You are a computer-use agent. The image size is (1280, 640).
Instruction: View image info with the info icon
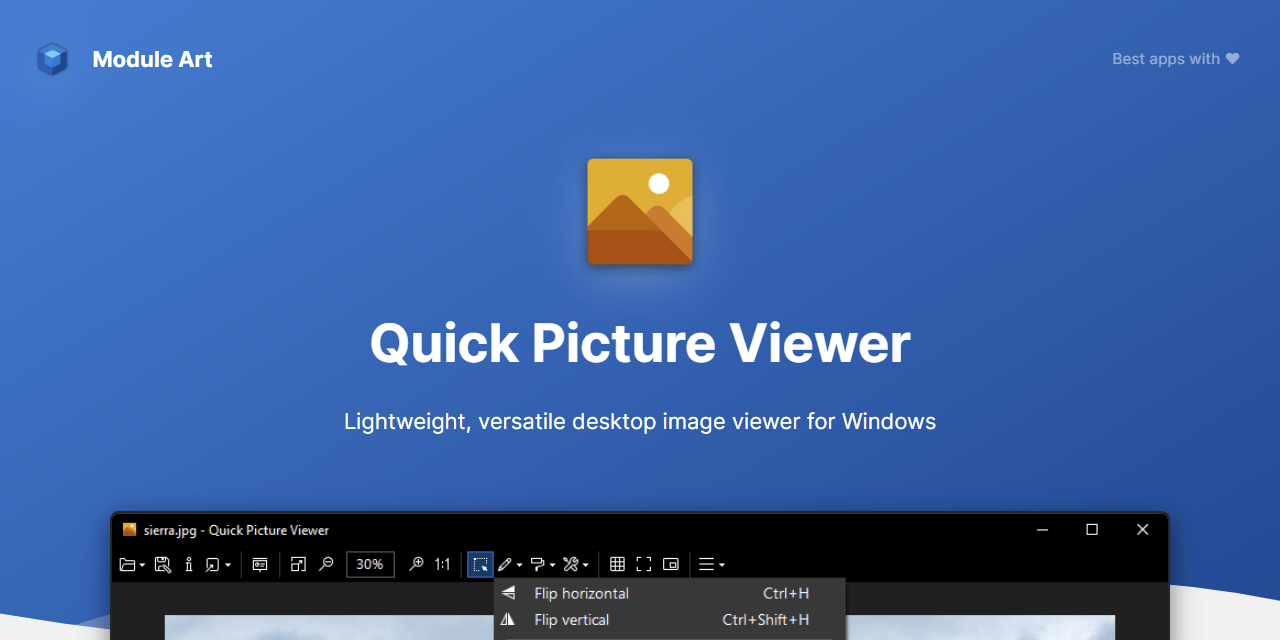(x=189, y=564)
